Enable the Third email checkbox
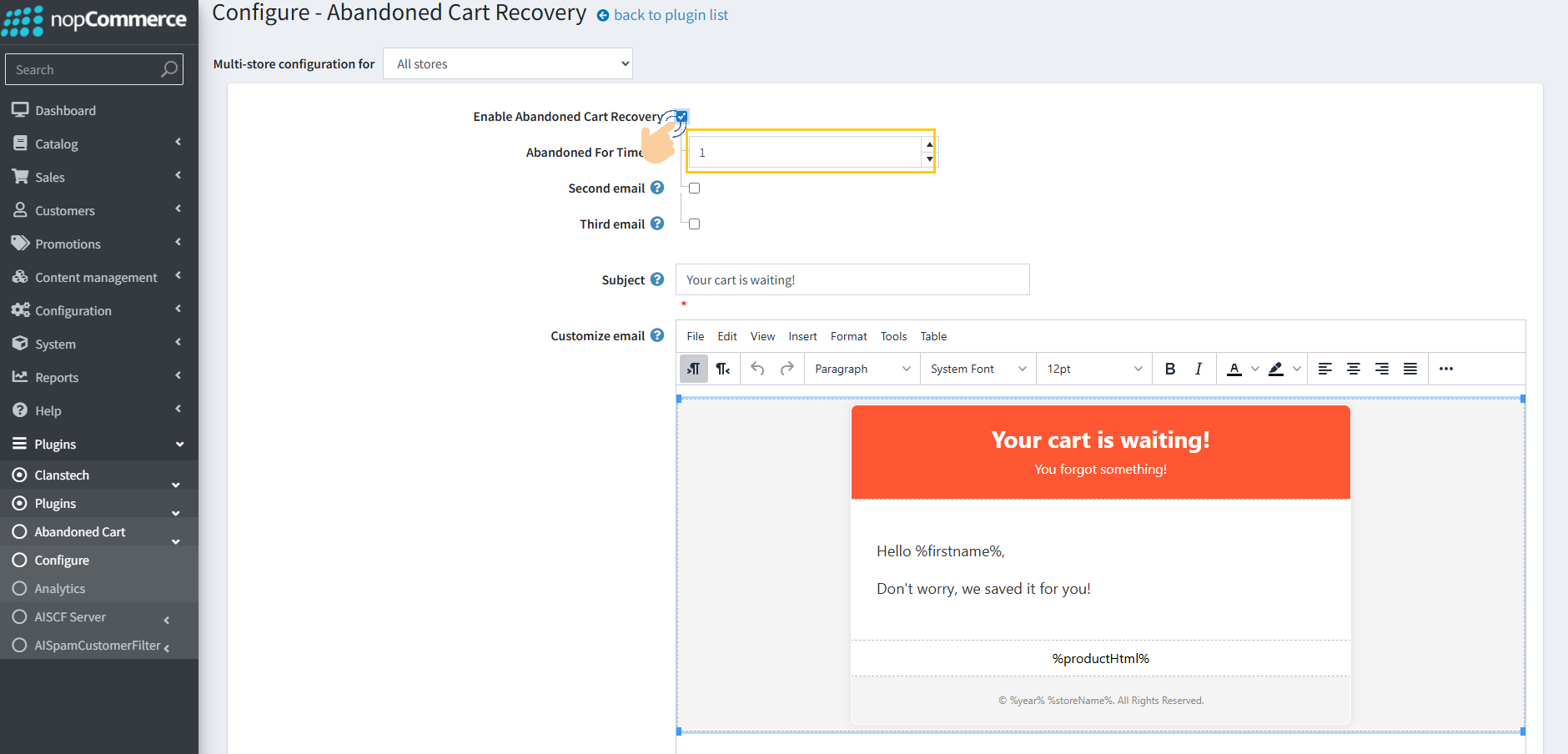This screenshot has width=1568, height=754. [x=694, y=224]
